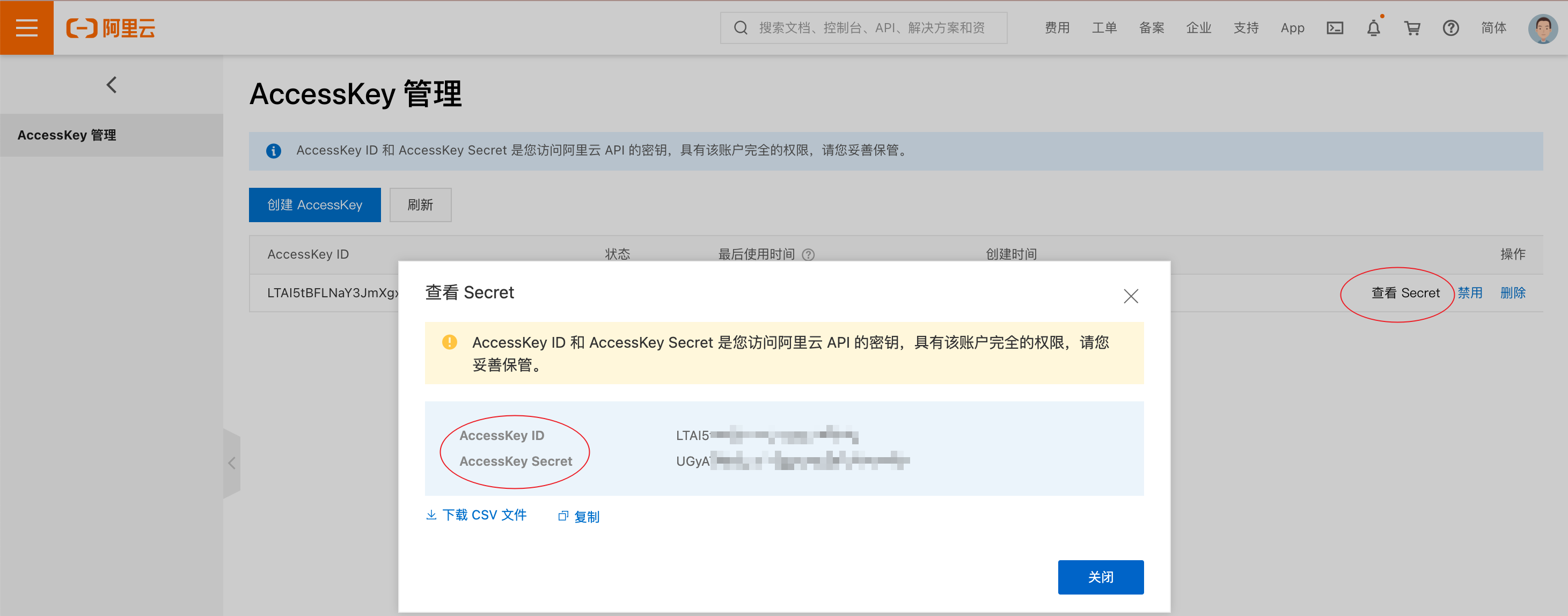Click the search field in the top bar

(863, 28)
